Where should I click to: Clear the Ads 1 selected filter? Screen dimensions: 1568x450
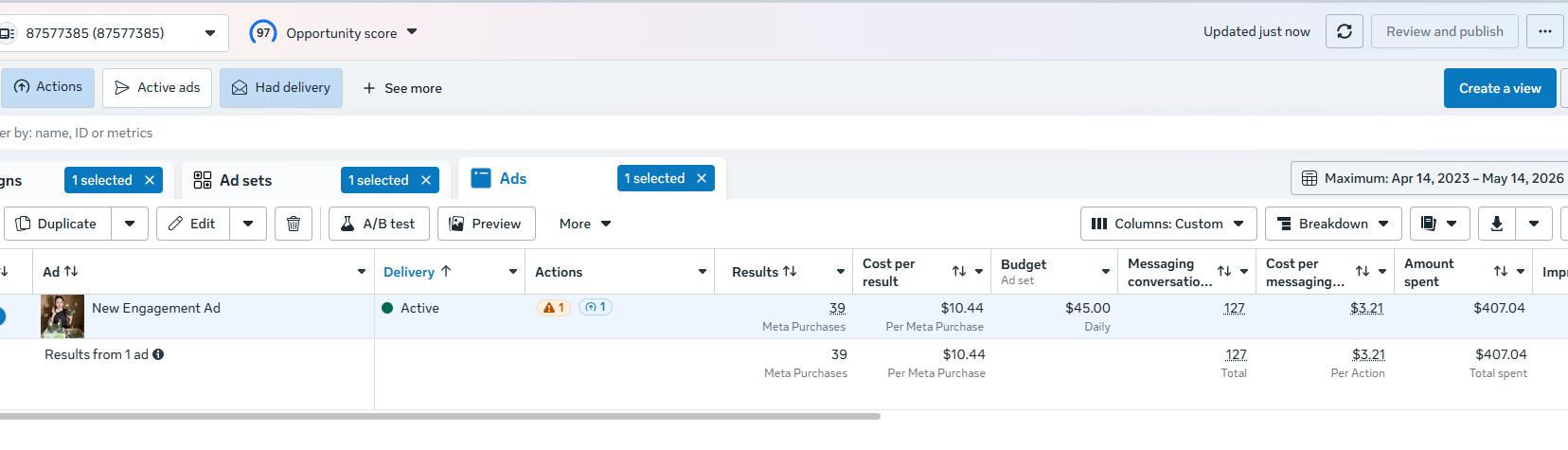pos(702,178)
